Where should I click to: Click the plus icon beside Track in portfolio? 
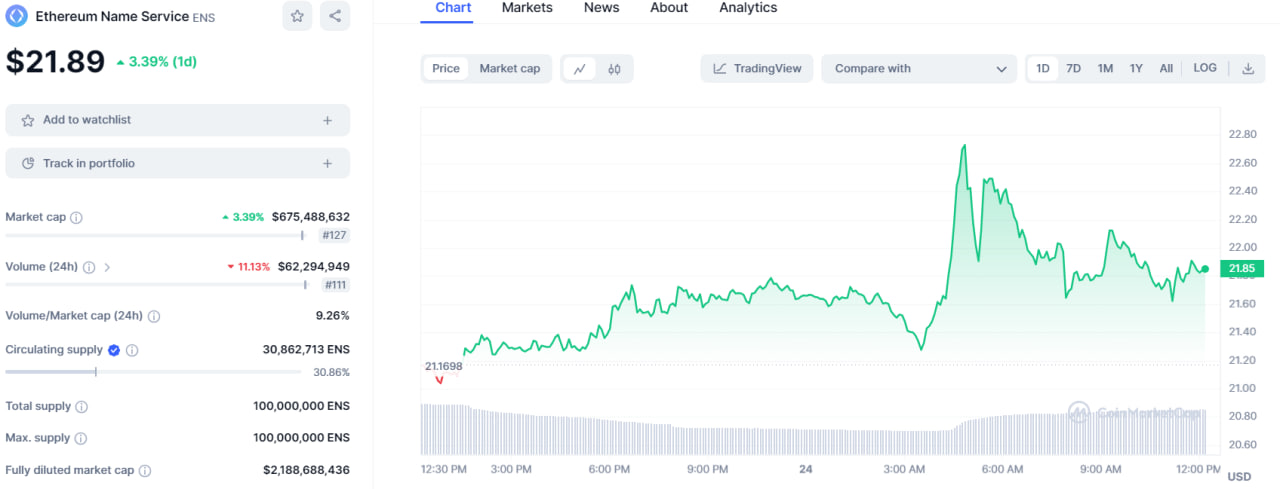(327, 163)
